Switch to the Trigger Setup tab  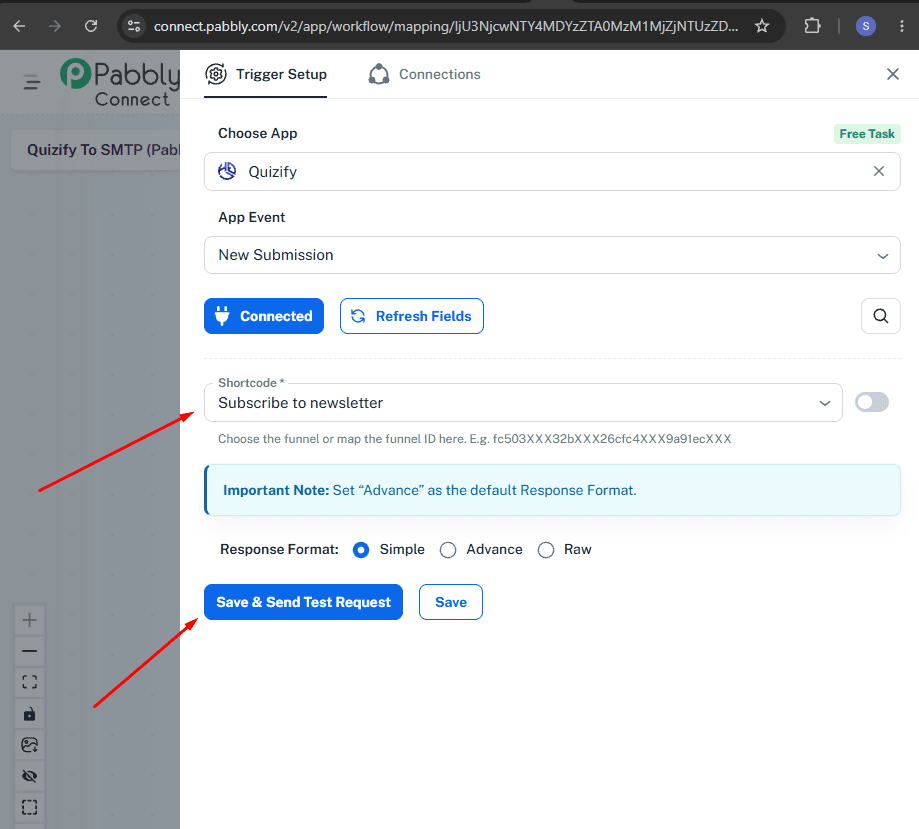tap(266, 74)
